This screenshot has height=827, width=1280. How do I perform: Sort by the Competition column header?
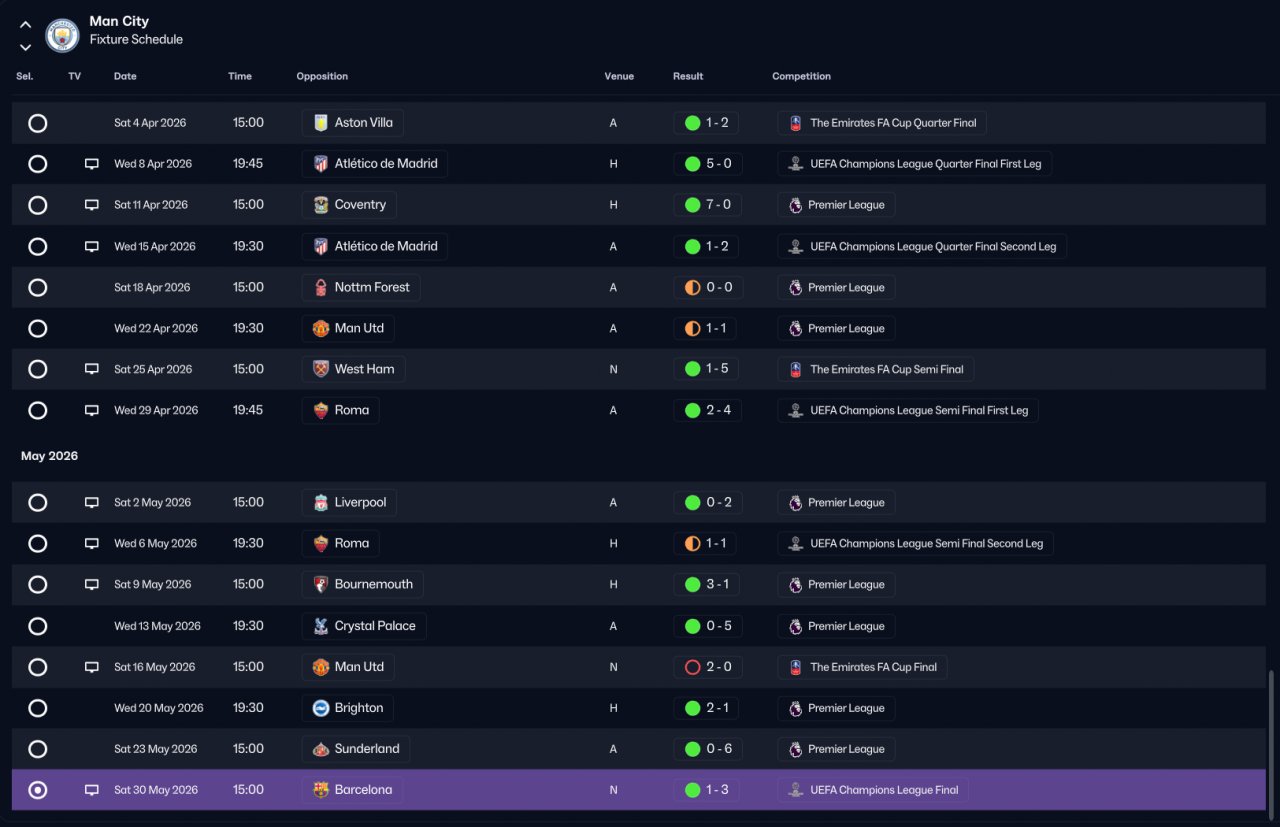[x=801, y=76]
